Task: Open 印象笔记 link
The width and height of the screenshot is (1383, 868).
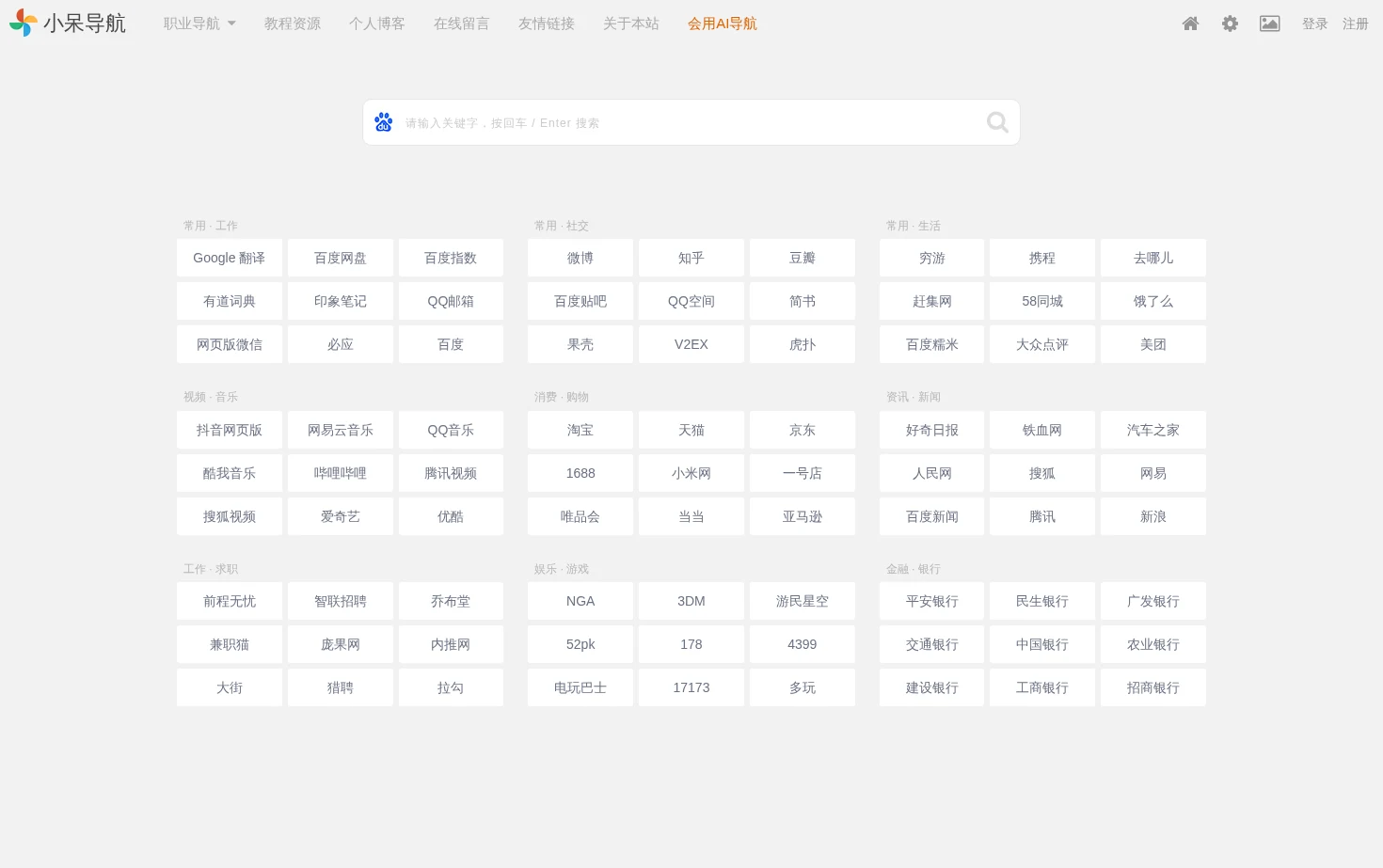Action: [341, 301]
